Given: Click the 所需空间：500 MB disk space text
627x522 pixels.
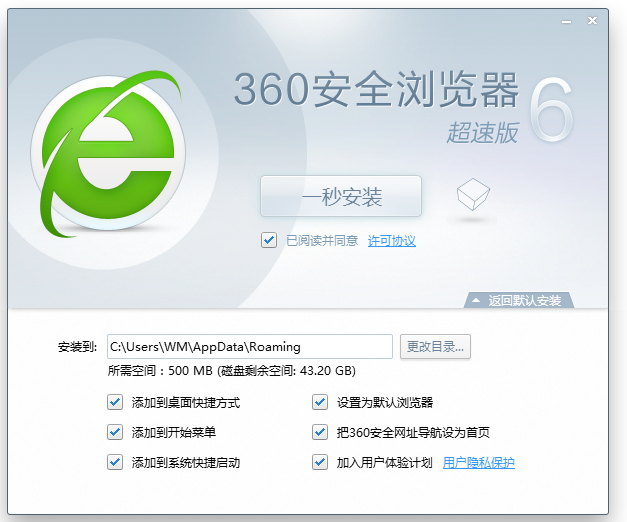Looking at the screenshot, I should coord(232,371).
